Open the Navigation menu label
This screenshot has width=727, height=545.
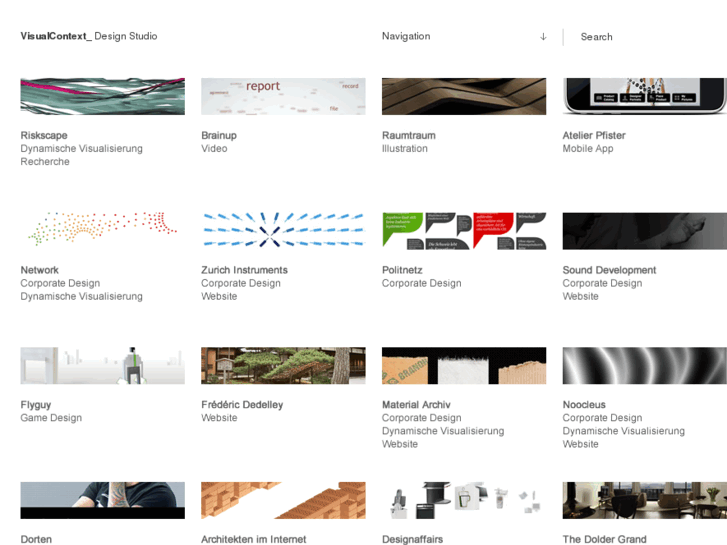406,36
